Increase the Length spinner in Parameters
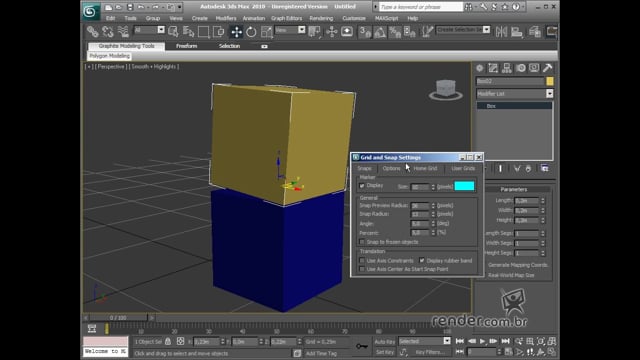 542,199
